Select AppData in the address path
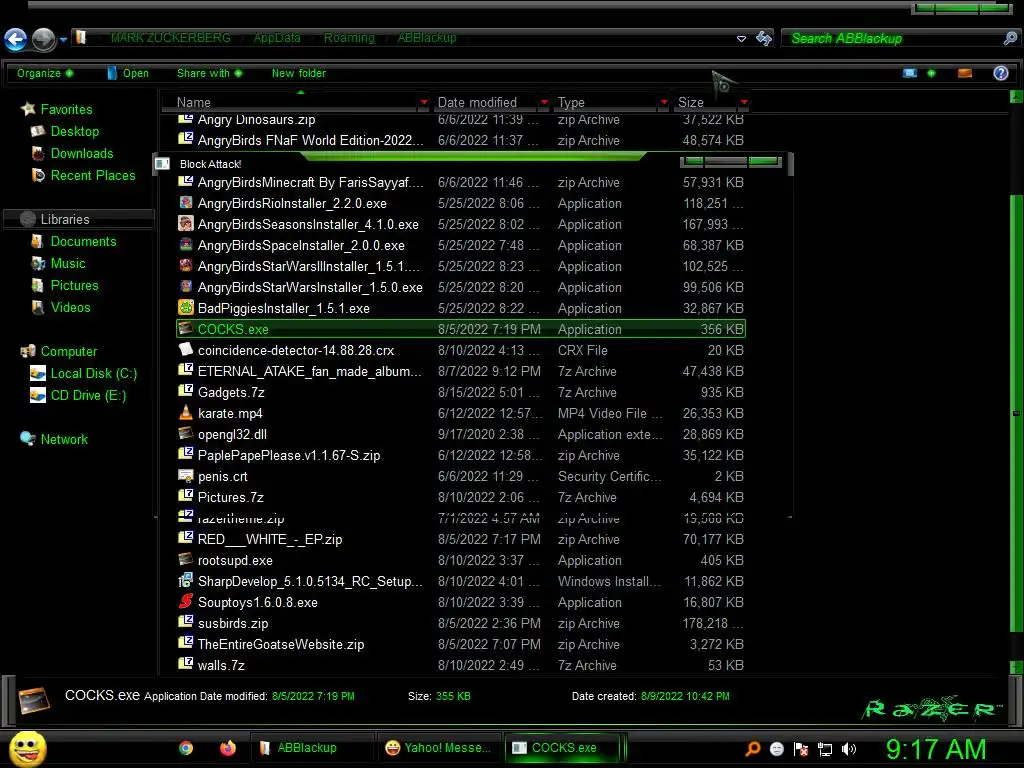Screen dimensions: 1024x768 [x=277, y=38]
